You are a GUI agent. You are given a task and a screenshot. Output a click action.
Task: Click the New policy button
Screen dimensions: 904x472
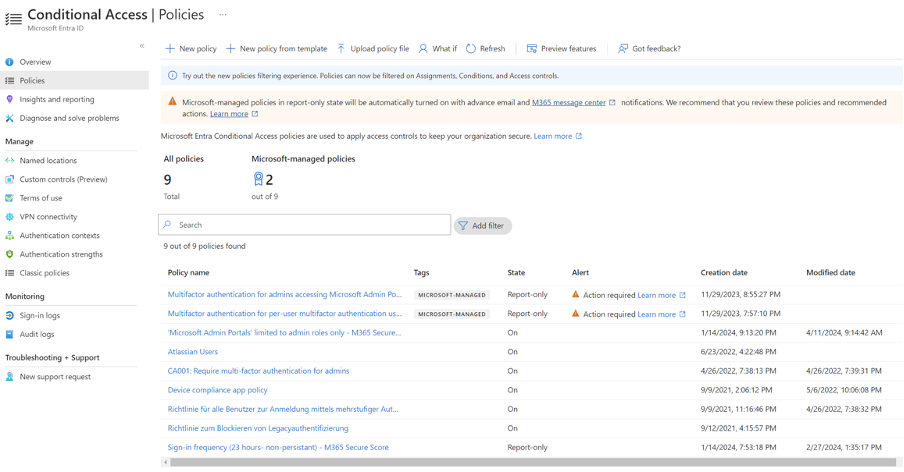pos(190,49)
